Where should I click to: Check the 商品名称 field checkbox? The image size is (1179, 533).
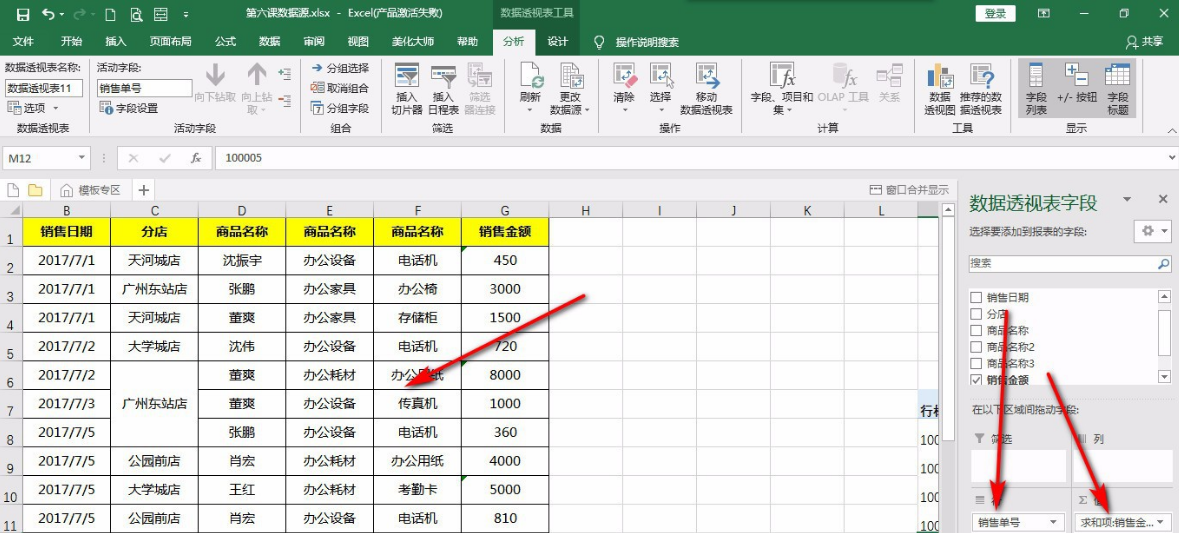[976, 330]
